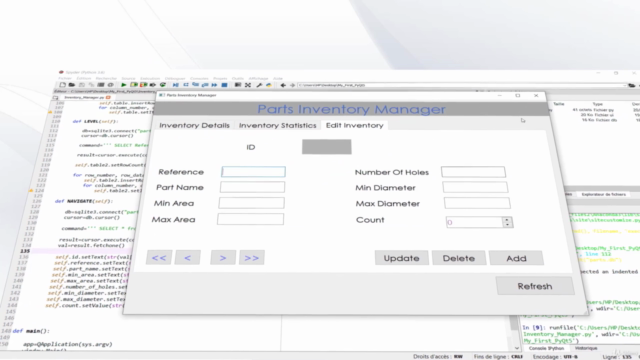640x360 pixels.
Task: Decrease Count with spinner down arrow
Action: [x=507, y=225]
